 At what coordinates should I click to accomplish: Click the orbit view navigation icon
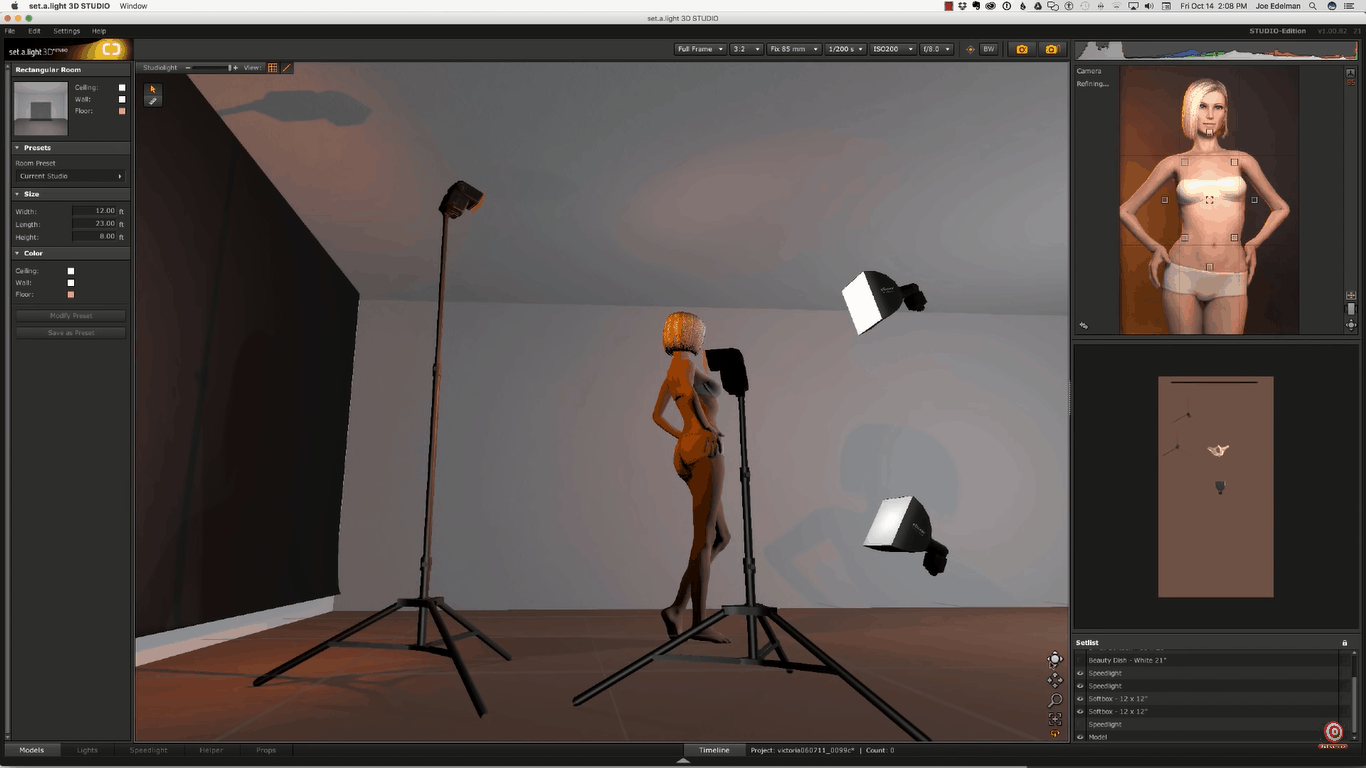(1055, 659)
